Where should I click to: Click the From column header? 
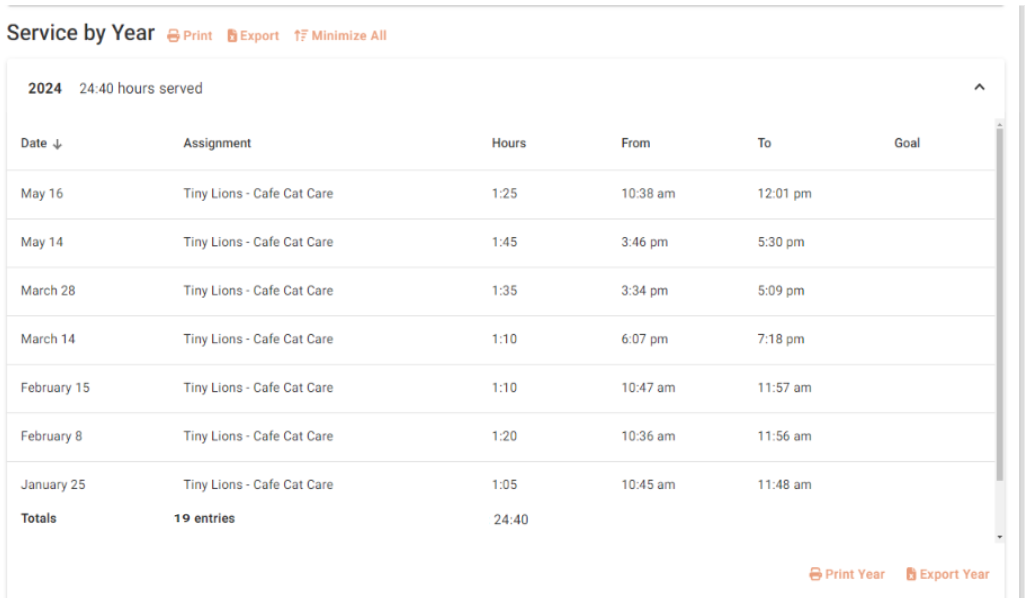pos(635,143)
